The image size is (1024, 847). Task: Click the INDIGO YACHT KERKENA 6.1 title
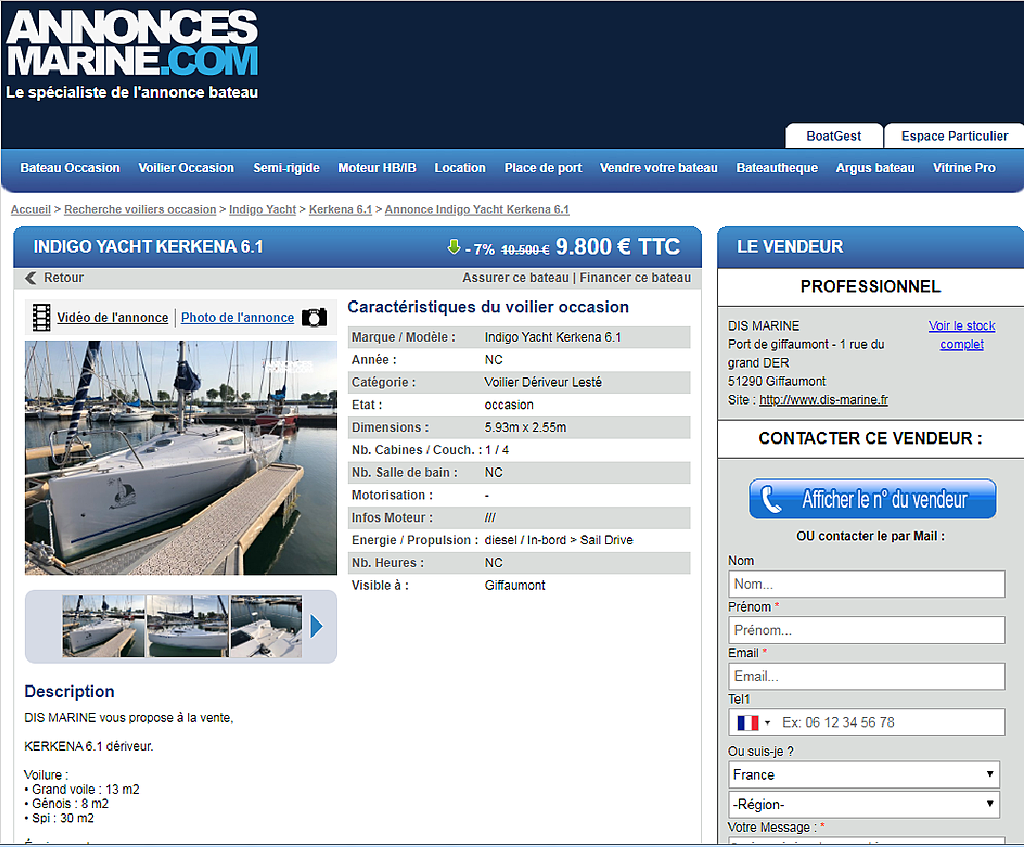148,247
